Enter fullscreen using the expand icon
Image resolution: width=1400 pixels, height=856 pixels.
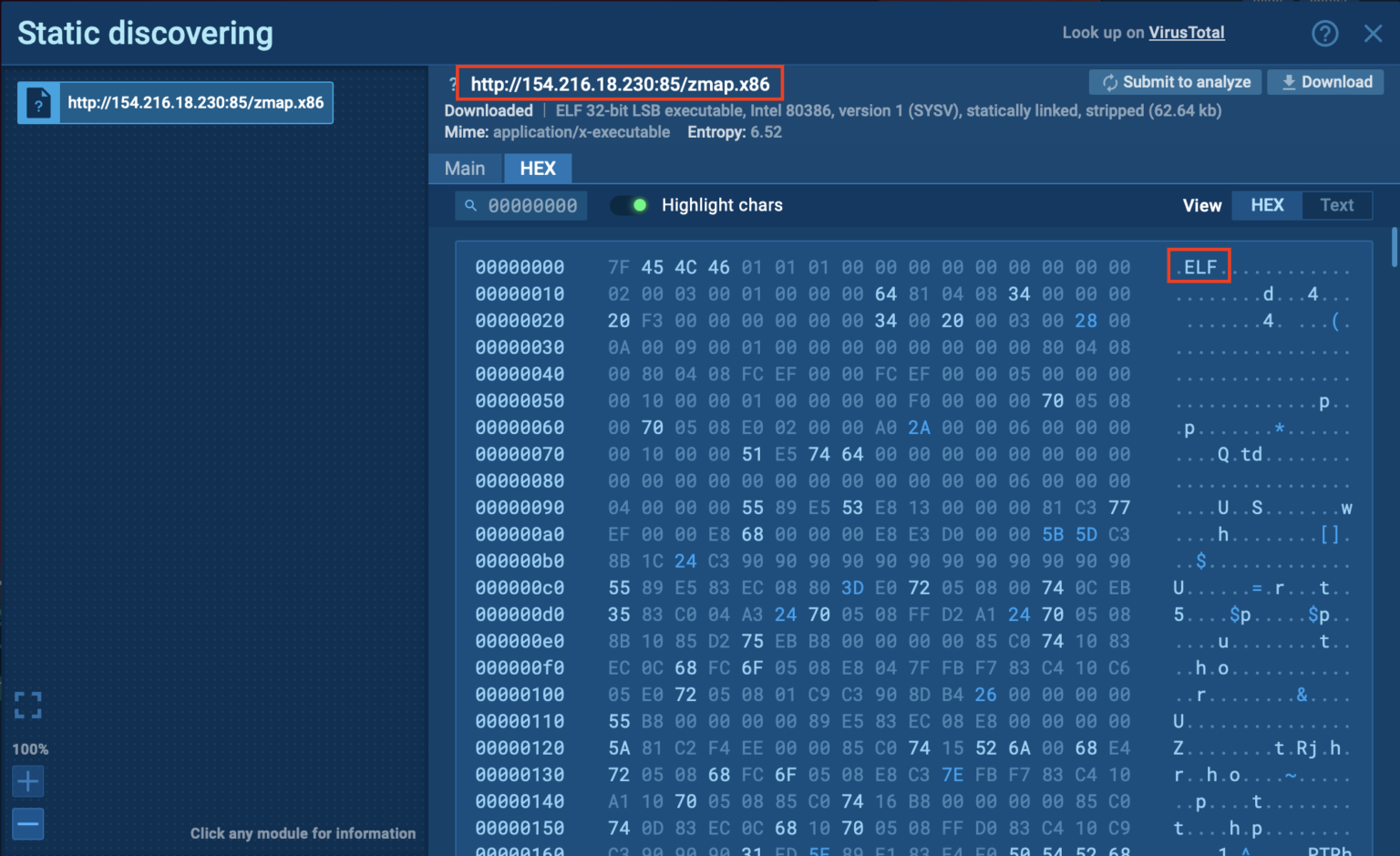point(27,704)
